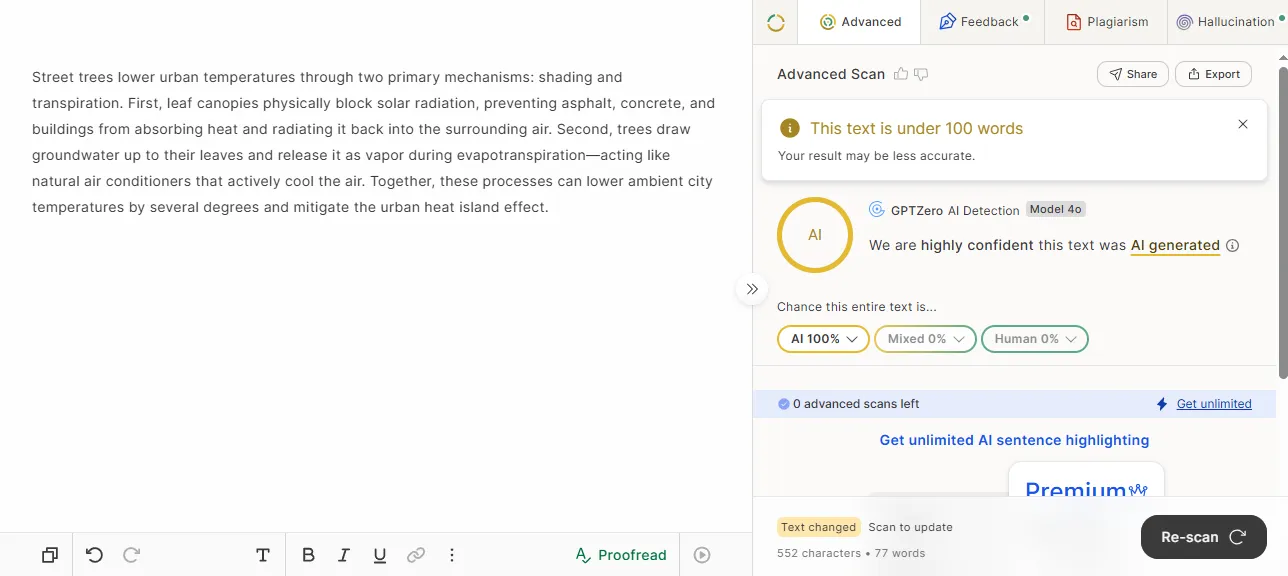Viewport: 1288px width, 576px height.
Task: Click the Advanced Scan heading
Action: click(x=831, y=74)
